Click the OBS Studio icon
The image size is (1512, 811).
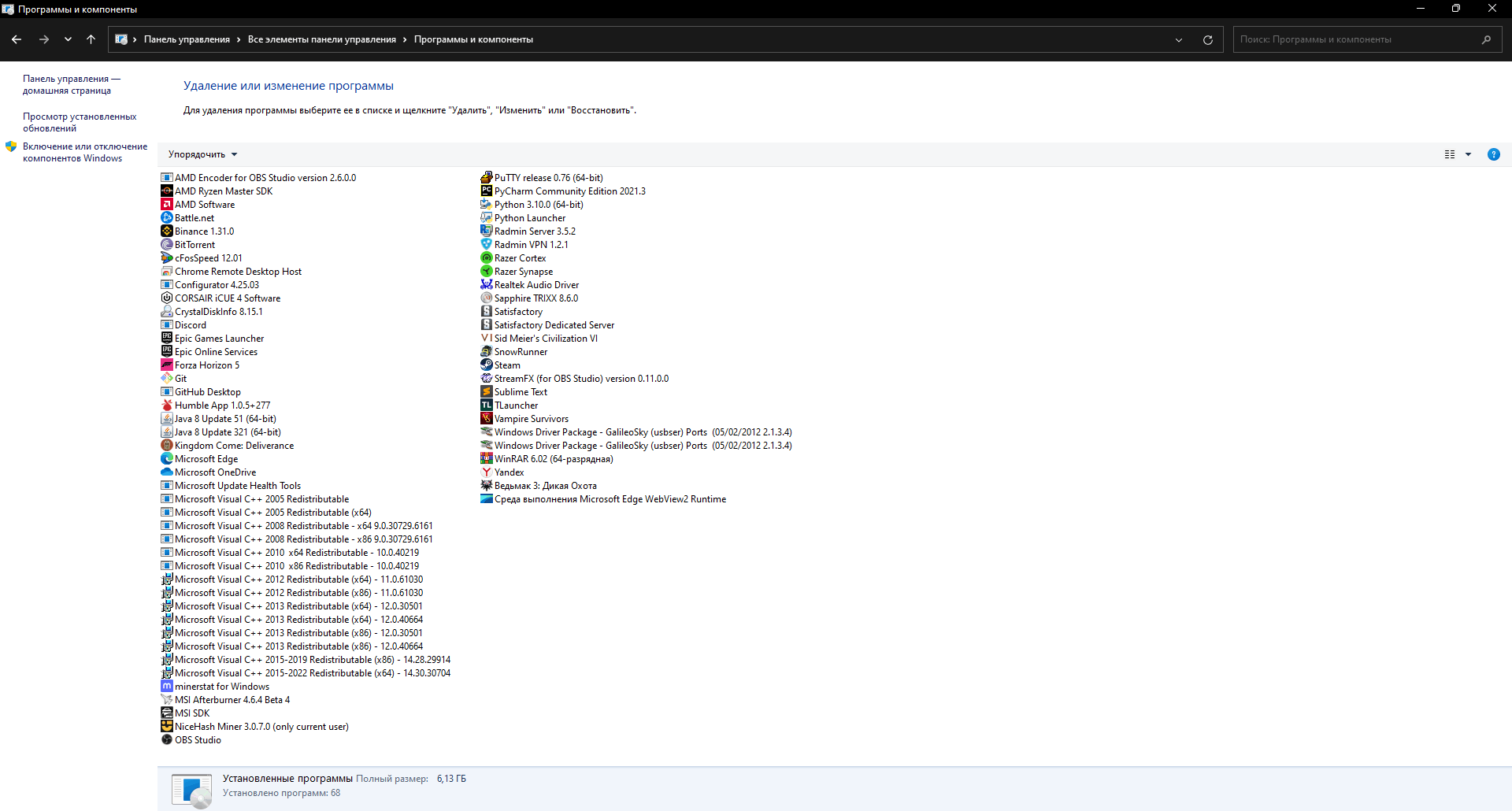click(x=166, y=740)
